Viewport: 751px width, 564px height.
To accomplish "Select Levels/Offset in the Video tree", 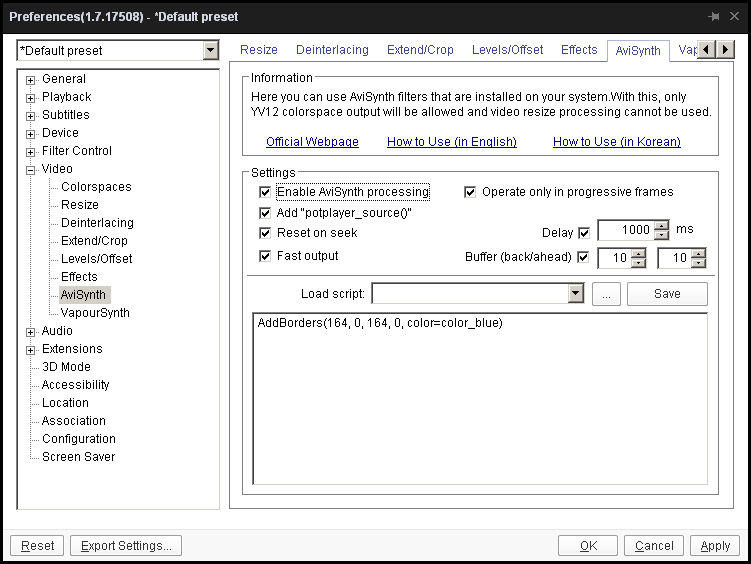I will coord(96,259).
